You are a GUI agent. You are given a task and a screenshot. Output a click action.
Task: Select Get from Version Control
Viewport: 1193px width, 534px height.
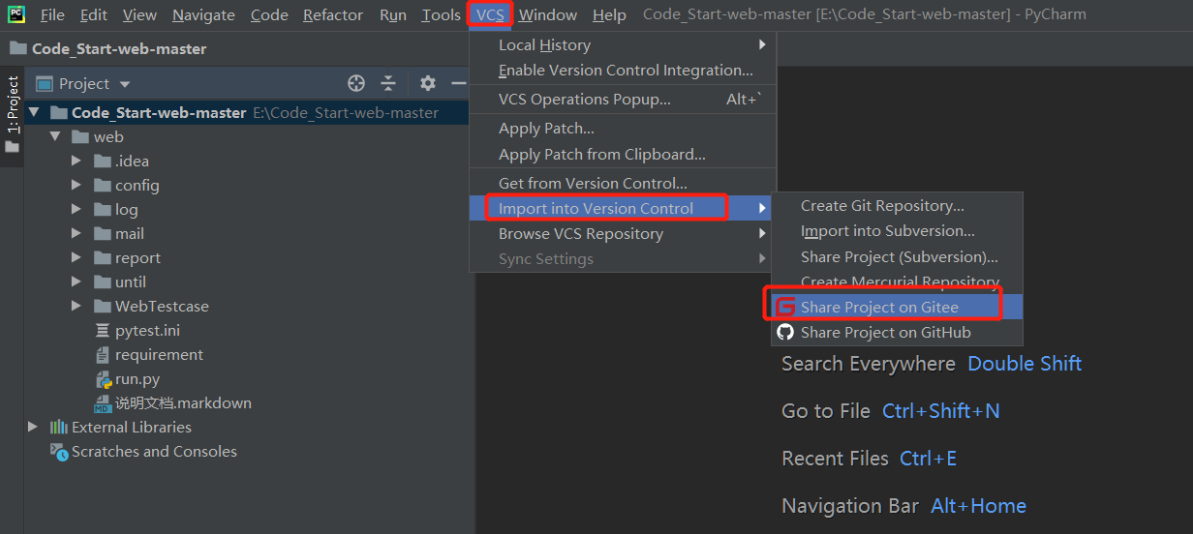pyautogui.click(x=622, y=183)
